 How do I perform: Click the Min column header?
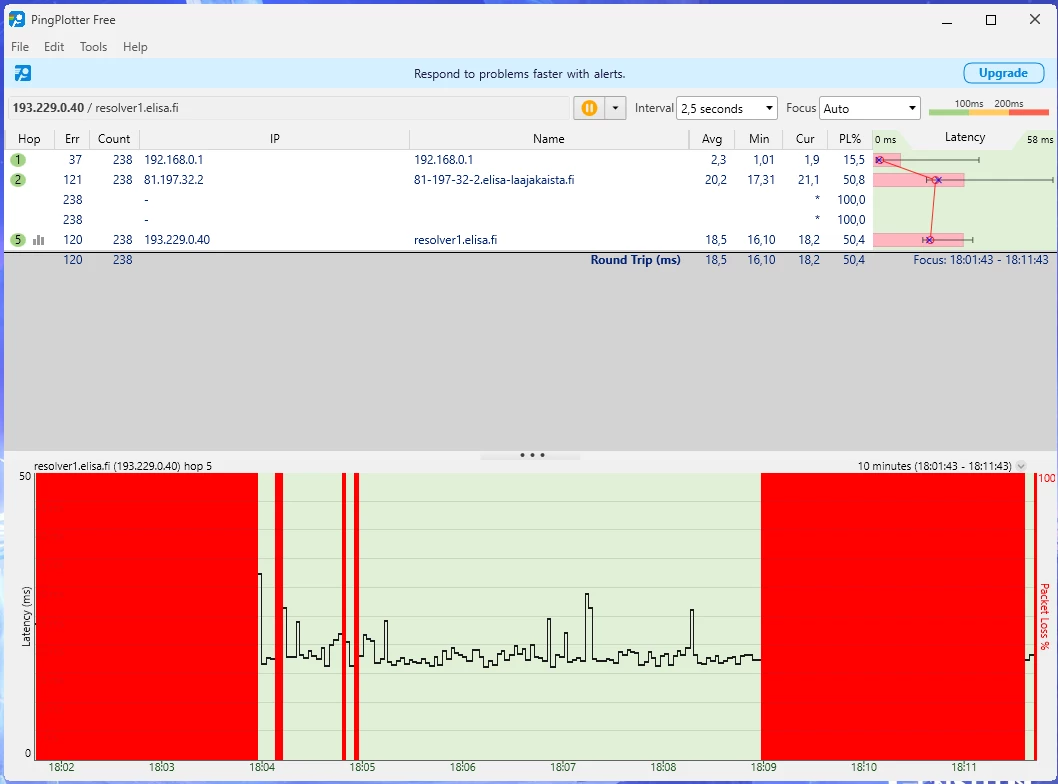point(759,139)
